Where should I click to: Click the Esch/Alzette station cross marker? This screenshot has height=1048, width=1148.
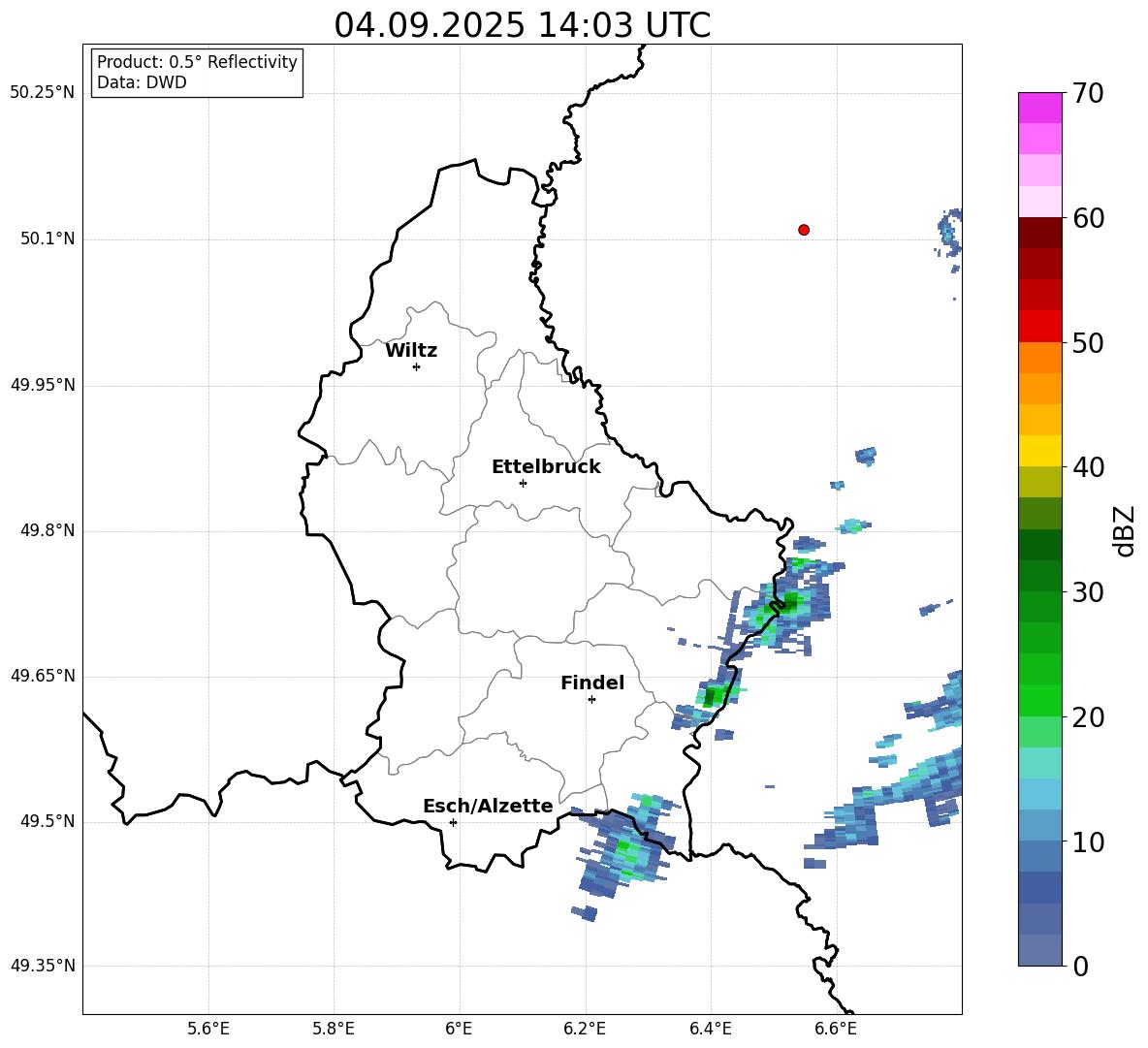pyautogui.click(x=453, y=822)
